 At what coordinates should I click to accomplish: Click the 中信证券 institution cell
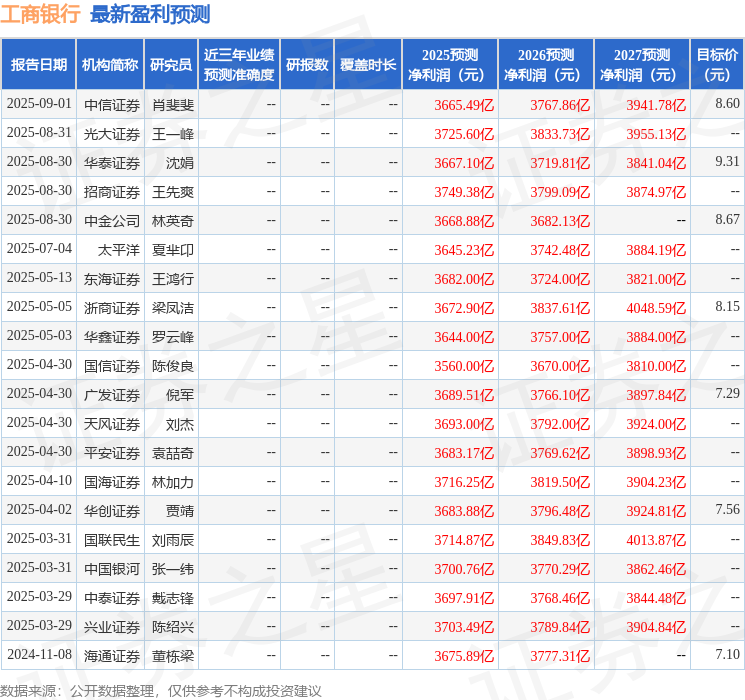click(112, 105)
